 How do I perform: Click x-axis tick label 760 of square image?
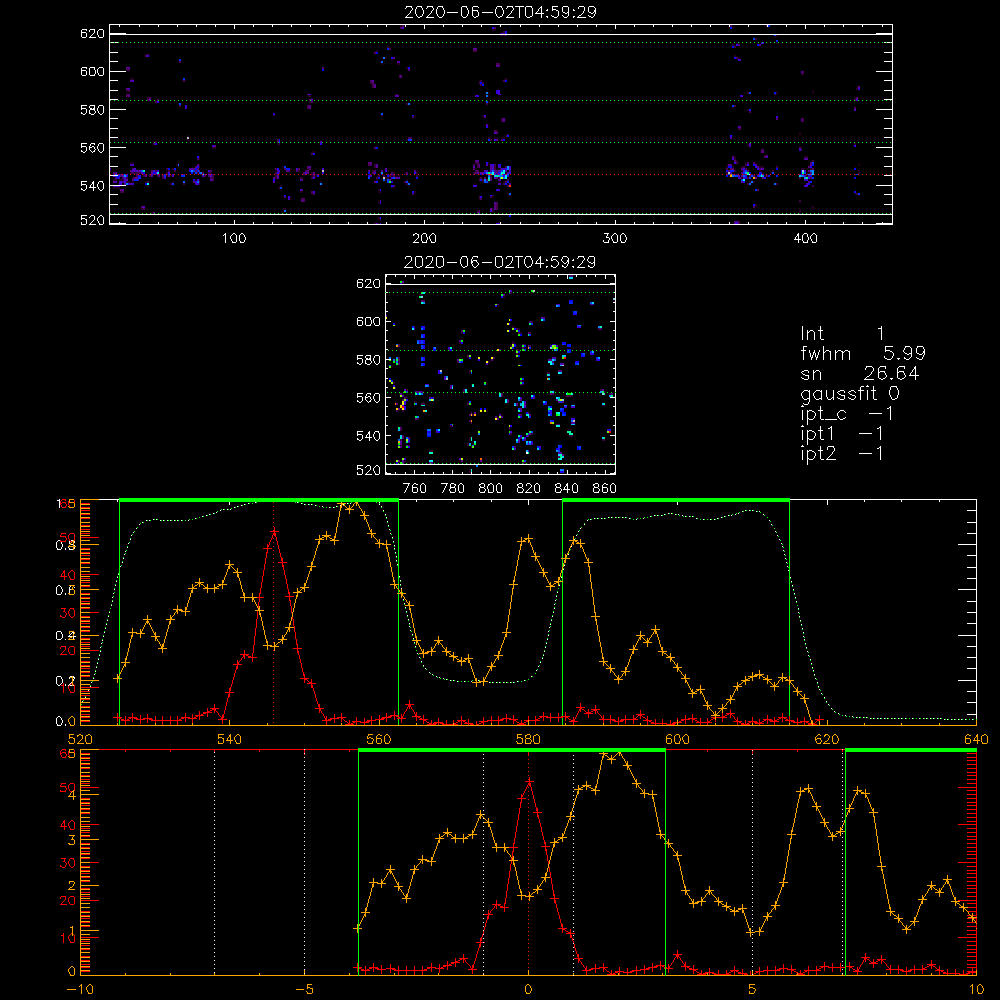pos(415,489)
